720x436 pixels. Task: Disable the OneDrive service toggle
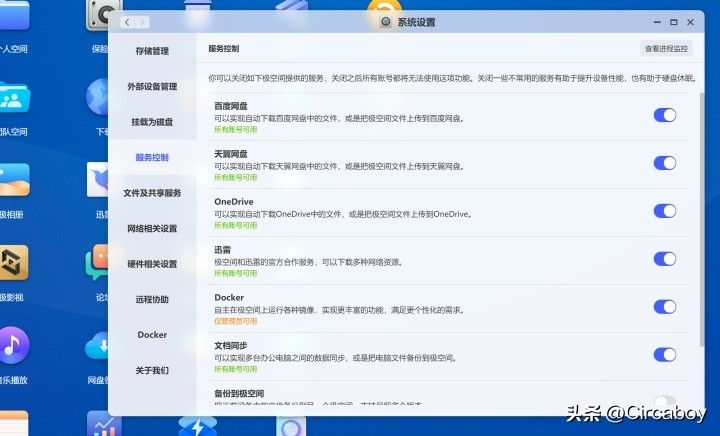665,211
